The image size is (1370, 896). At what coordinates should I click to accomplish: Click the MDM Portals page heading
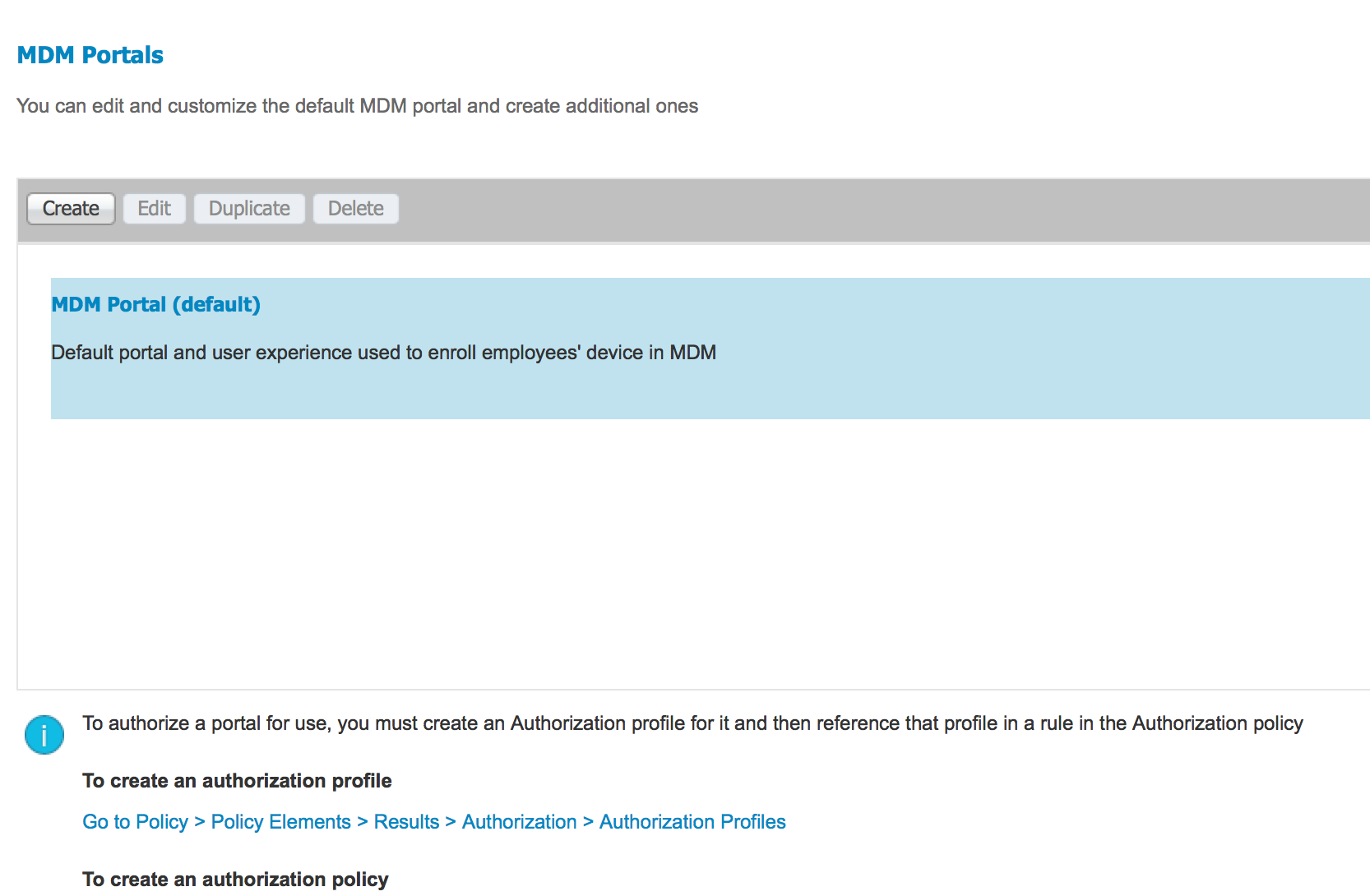point(90,55)
